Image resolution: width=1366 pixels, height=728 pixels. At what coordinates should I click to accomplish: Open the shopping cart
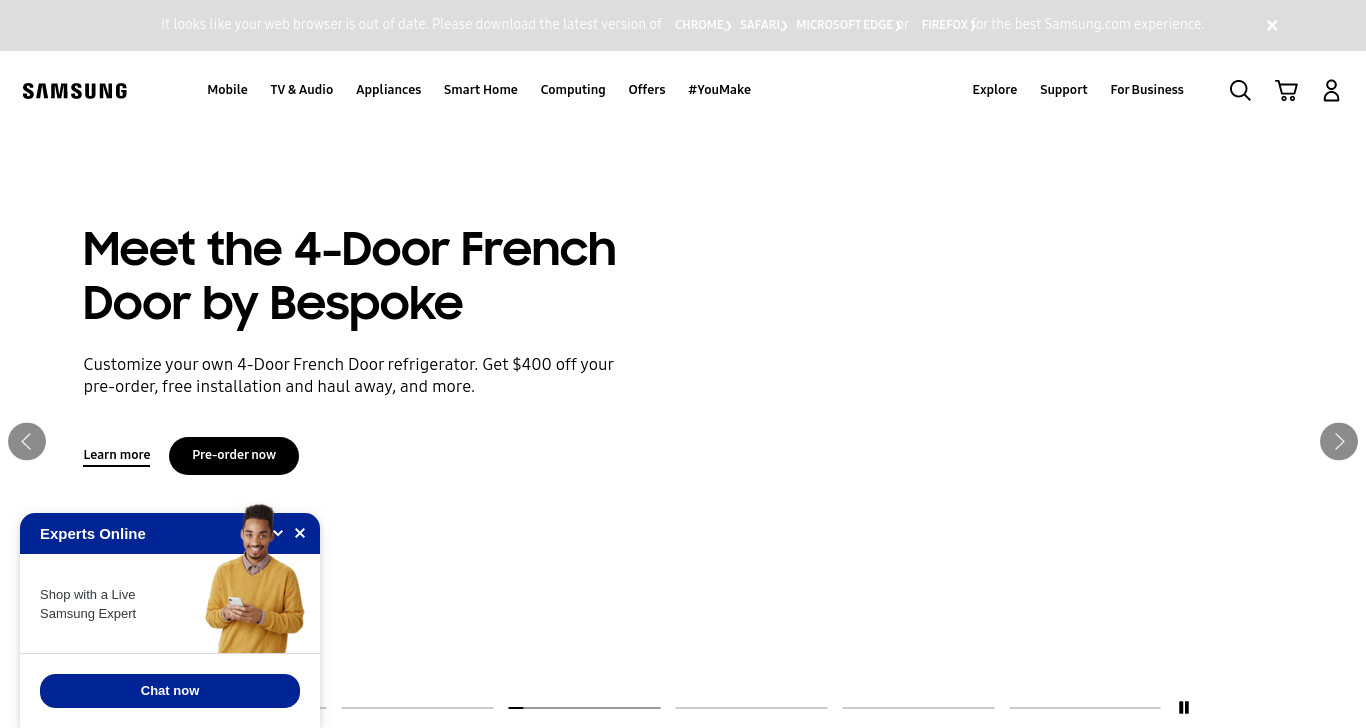pos(1286,90)
